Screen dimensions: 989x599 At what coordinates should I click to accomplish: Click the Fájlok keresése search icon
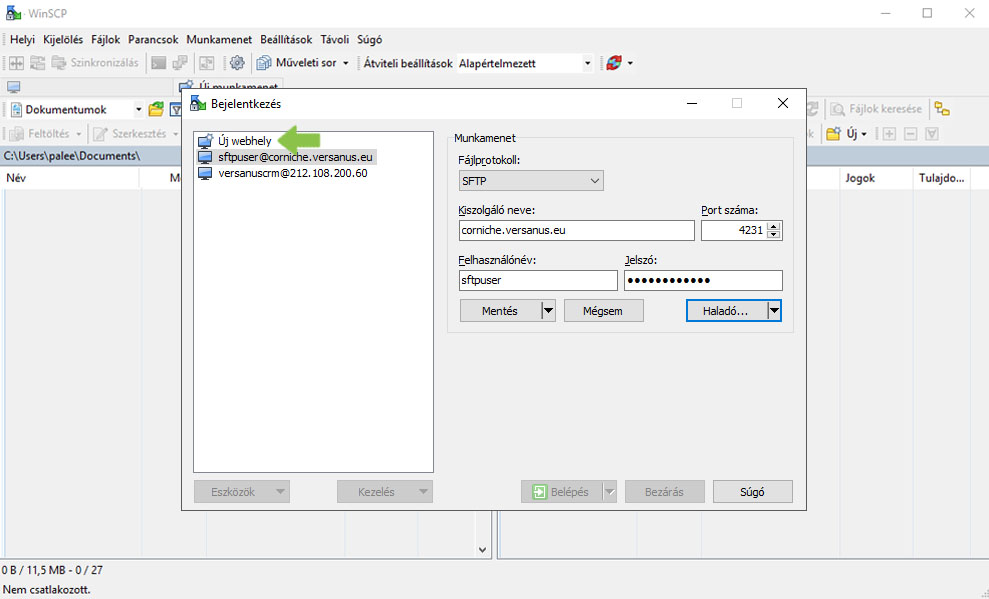pos(838,109)
